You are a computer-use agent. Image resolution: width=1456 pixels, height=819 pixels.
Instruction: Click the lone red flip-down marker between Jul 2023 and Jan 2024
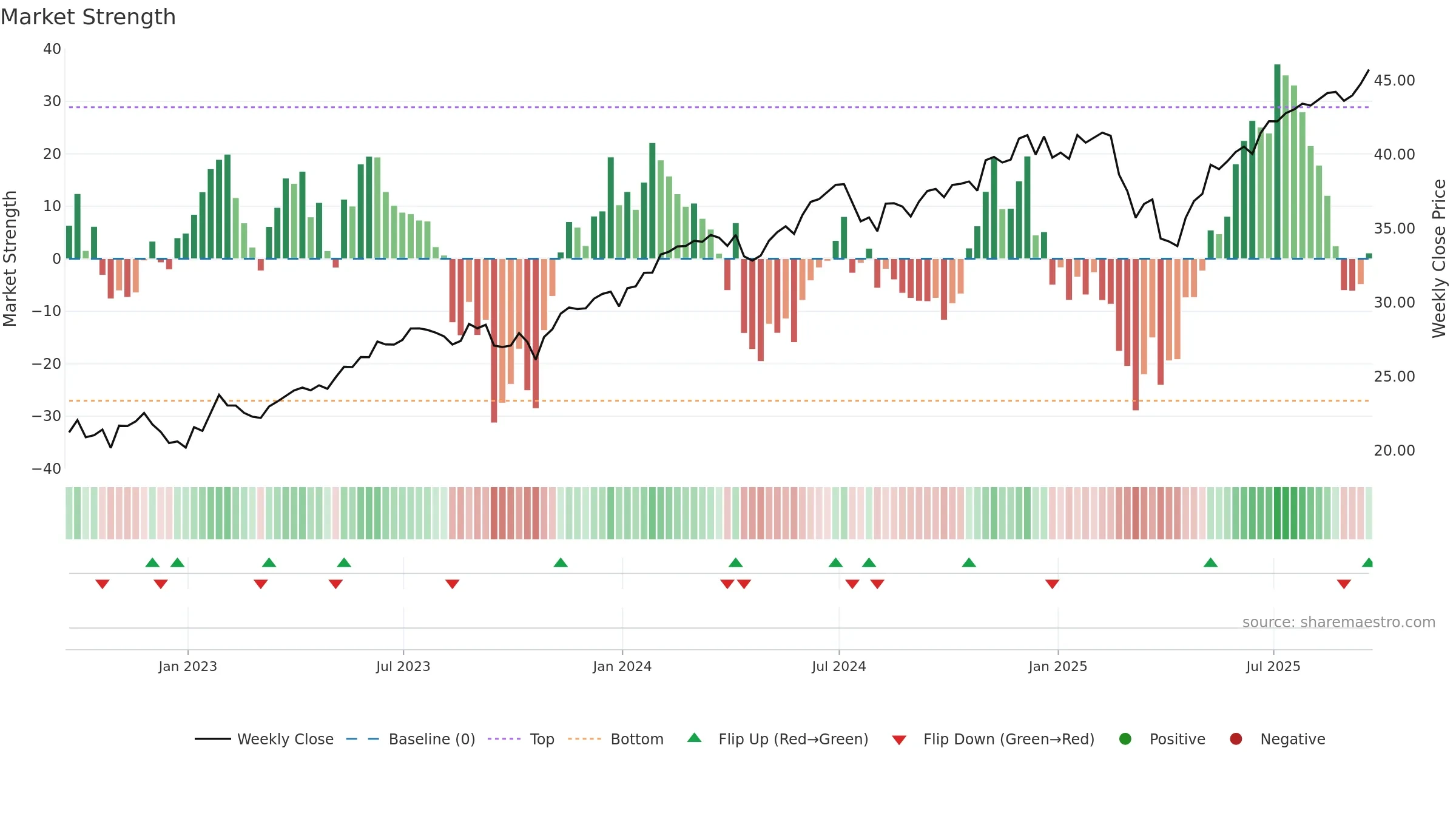(x=452, y=584)
